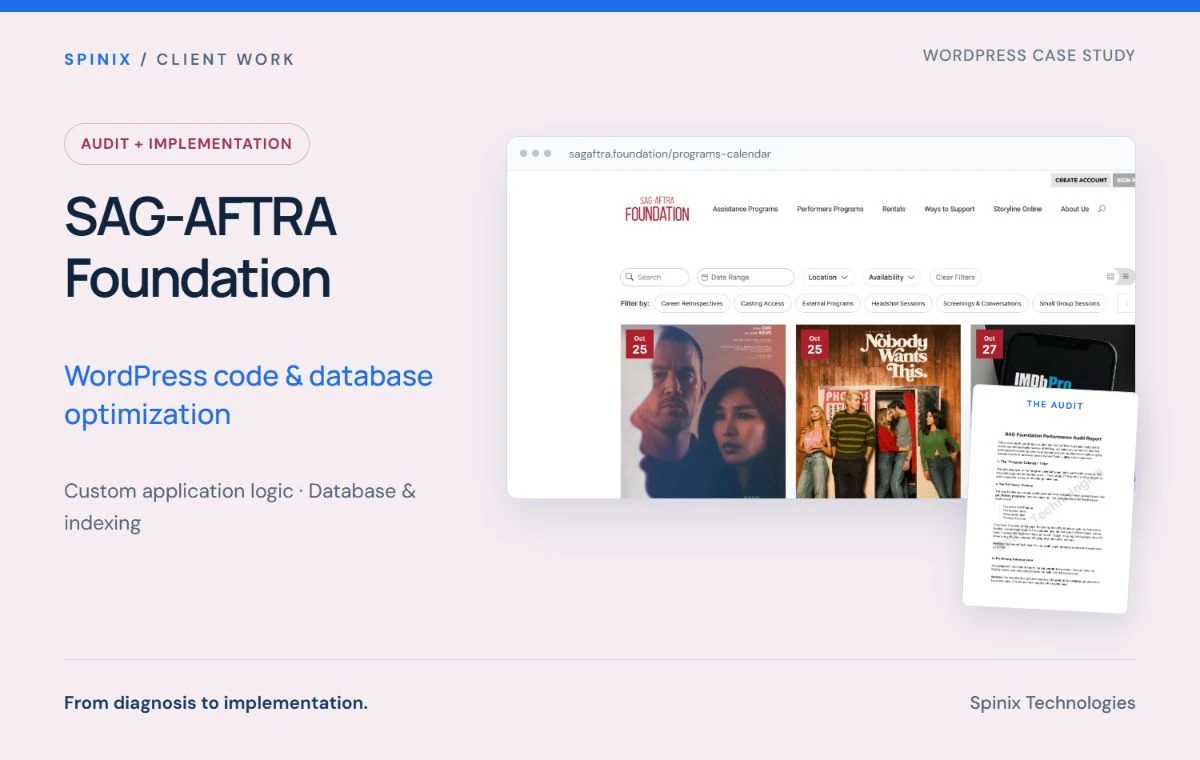Open the Availability dropdown
The image size is (1200, 760).
[x=892, y=277]
